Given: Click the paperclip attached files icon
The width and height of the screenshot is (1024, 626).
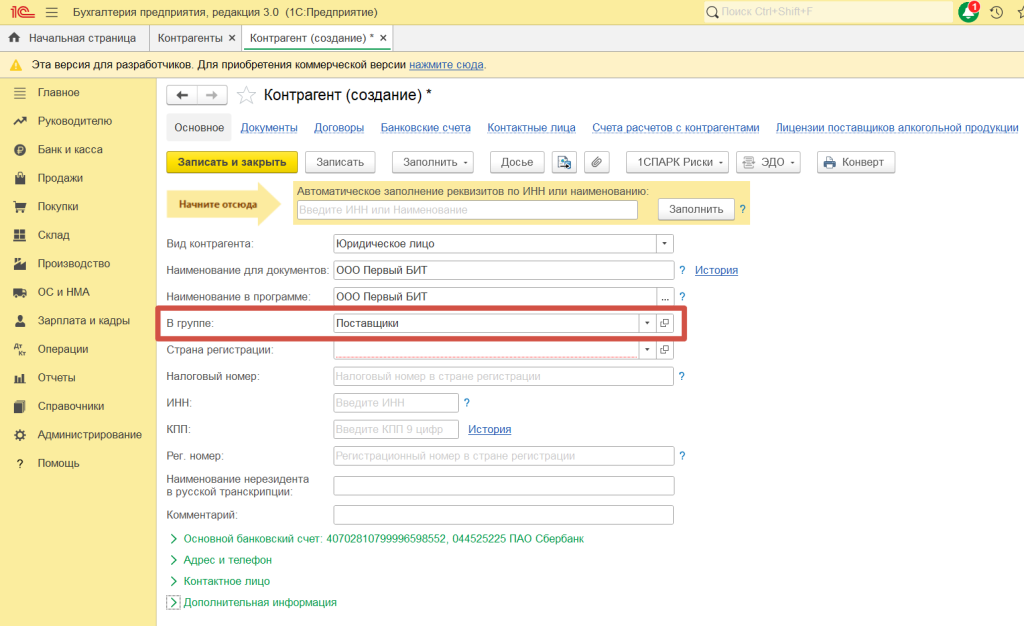Looking at the screenshot, I should 596,162.
